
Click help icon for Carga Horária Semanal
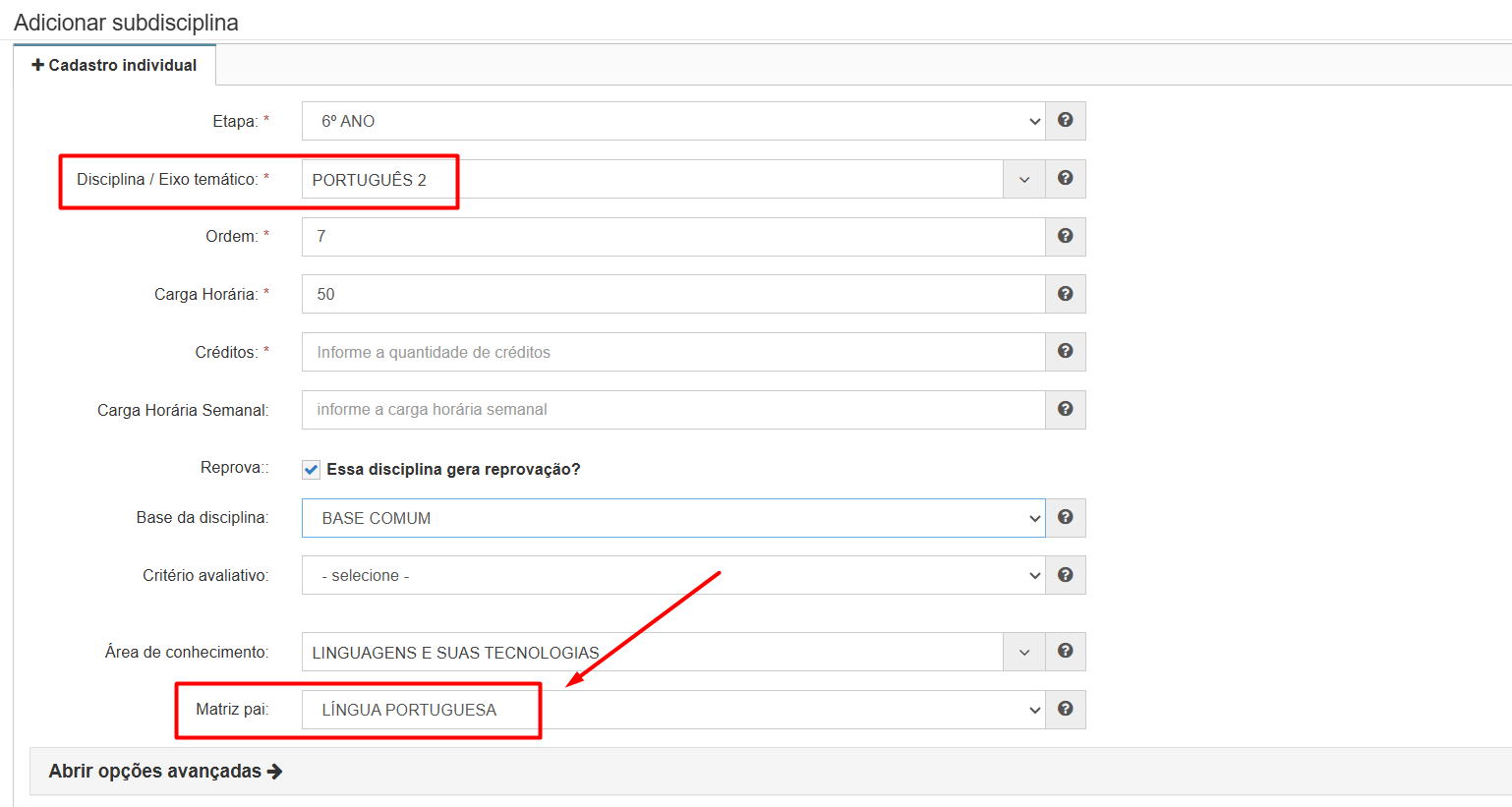pos(1065,409)
